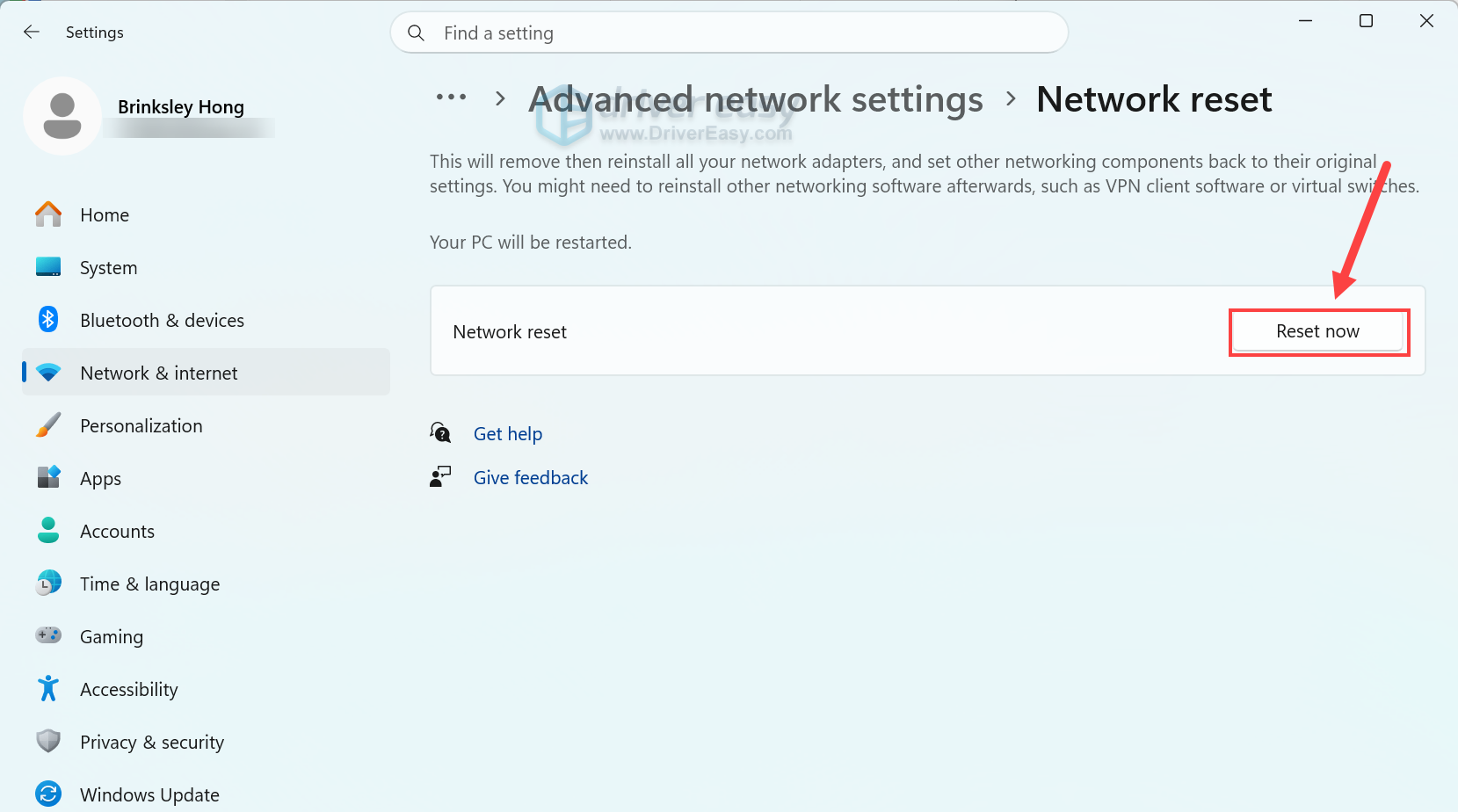Click the back arrow in Settings
1458x812 pixels.
32,33
